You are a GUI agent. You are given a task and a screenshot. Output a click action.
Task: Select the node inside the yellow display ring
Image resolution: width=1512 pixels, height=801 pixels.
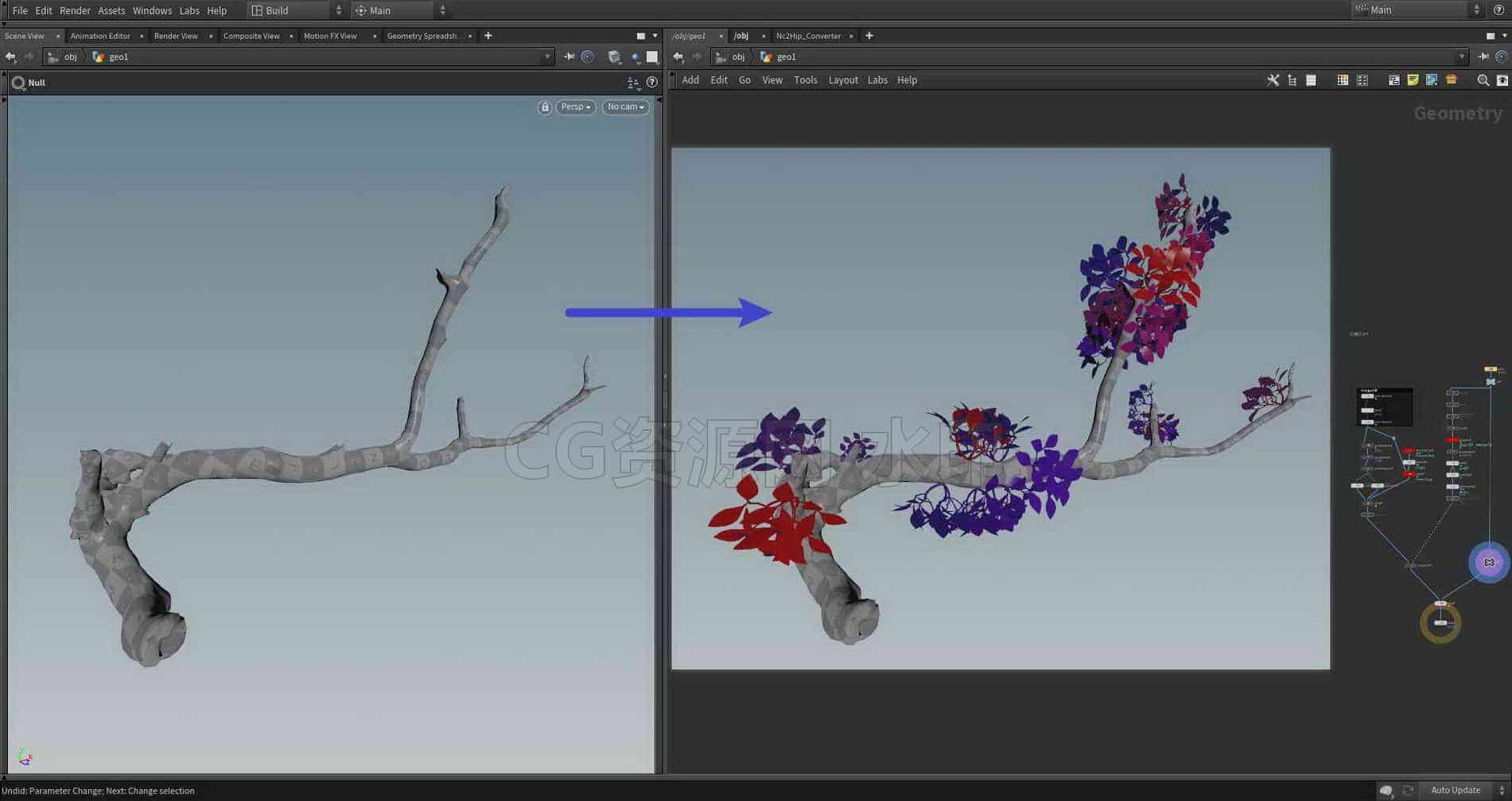1440,623
